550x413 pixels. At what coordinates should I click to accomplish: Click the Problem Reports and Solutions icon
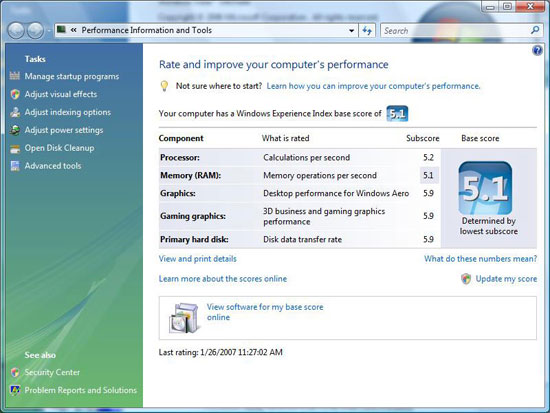pyautogui.click(x=15, y=390)
